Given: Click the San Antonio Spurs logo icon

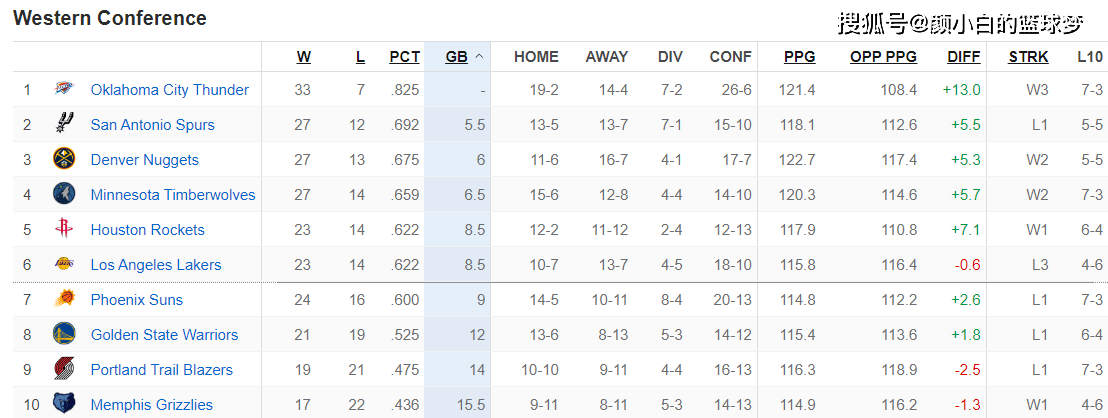Looking at the screenshot, I should coord(64,125).
